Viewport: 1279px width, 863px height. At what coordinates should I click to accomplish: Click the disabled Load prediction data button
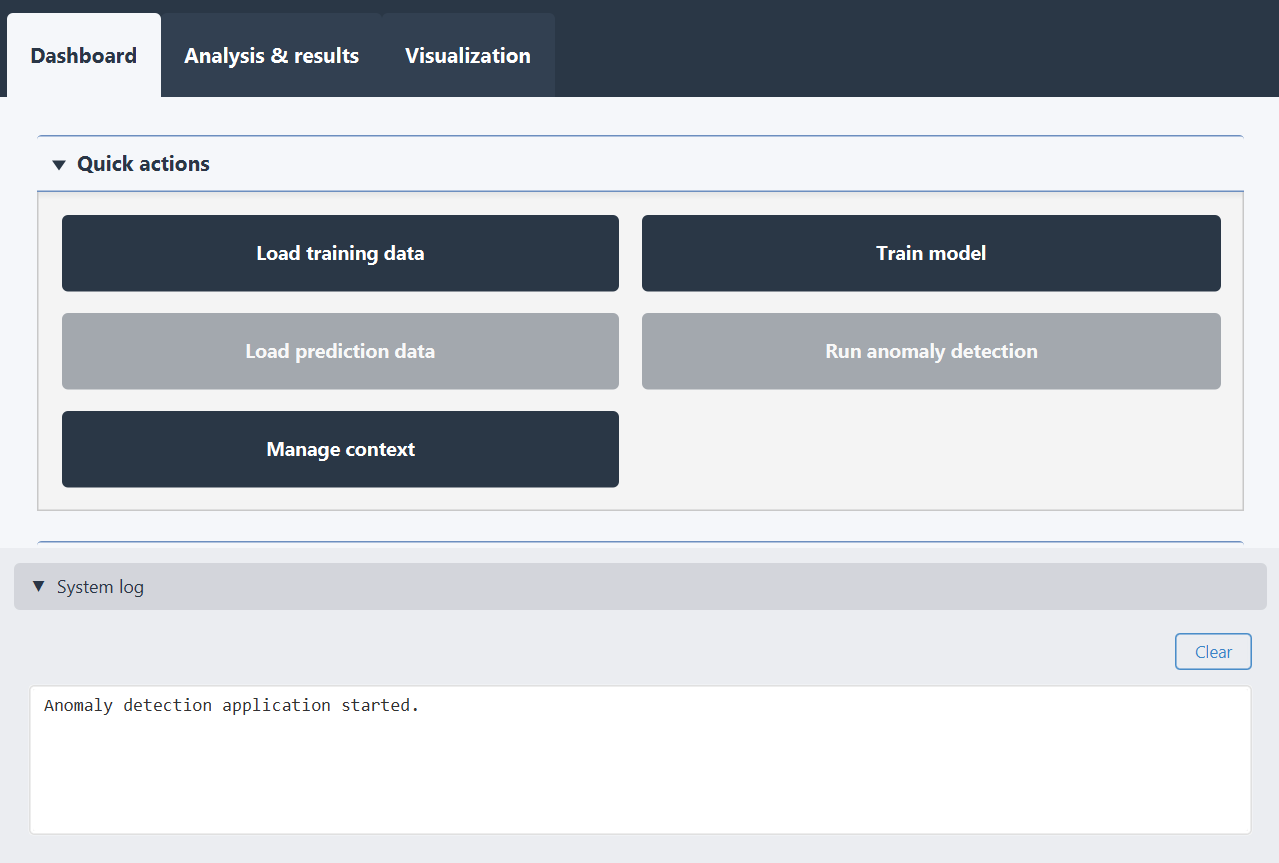click(x=340, y=351)
